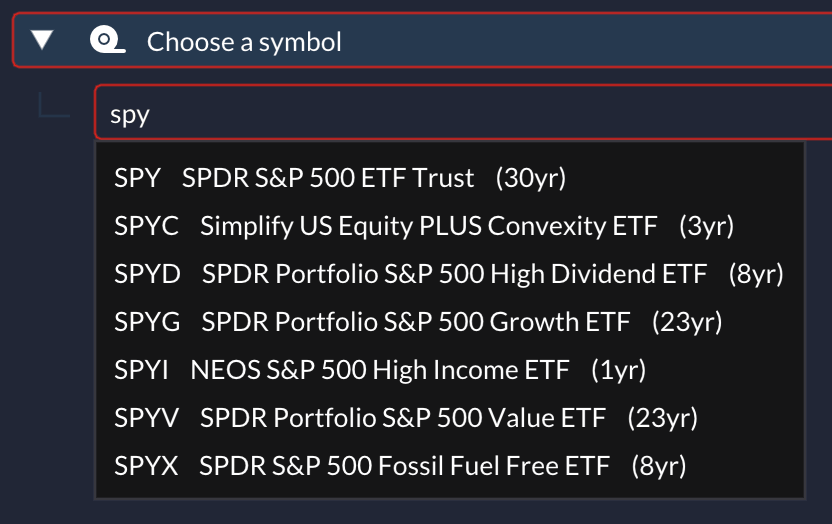Pick SPYX Fossil Fuel Free ETF

450,466
